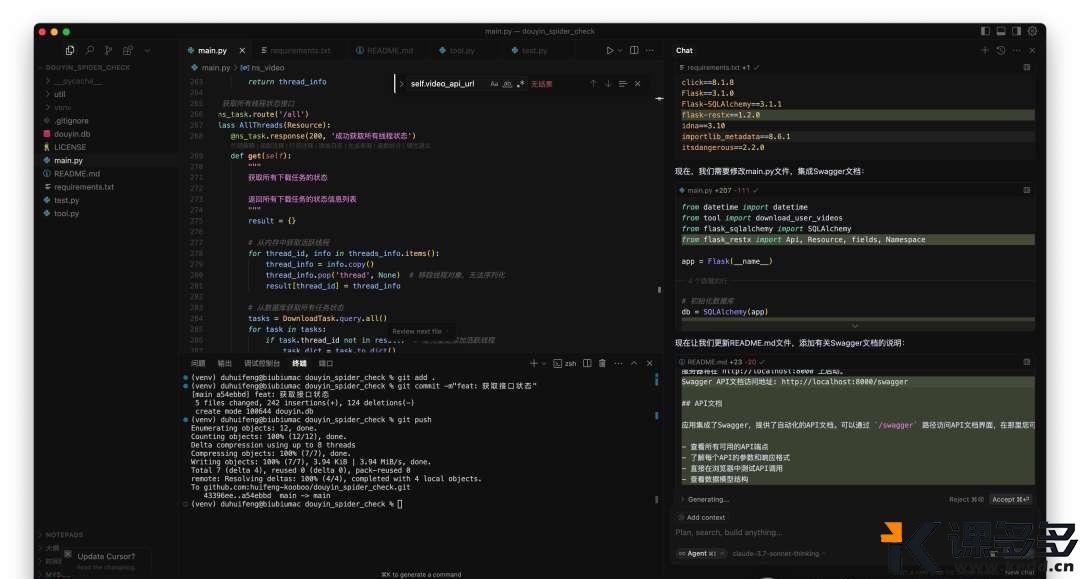Open the Search view in the activity bar
This screenshot has width=1080, height=579.
click(90, 50)
